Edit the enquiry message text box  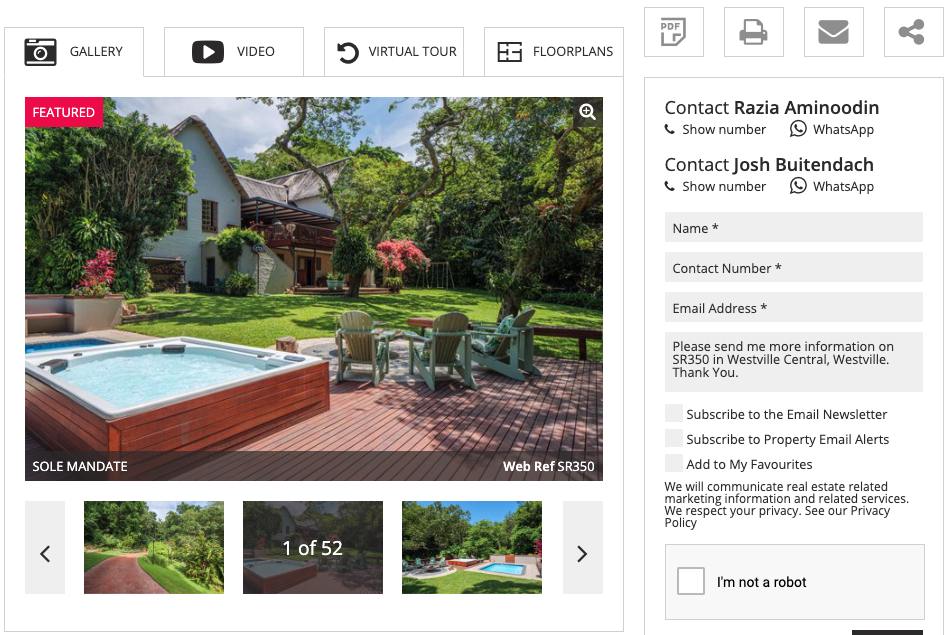(x=793, y=361)
